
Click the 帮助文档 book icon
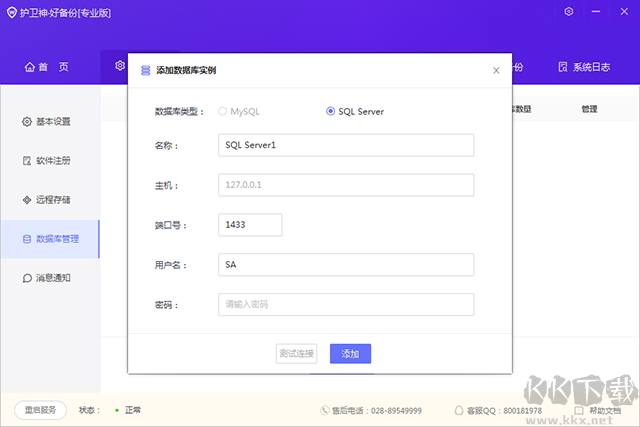click(579, 410)
